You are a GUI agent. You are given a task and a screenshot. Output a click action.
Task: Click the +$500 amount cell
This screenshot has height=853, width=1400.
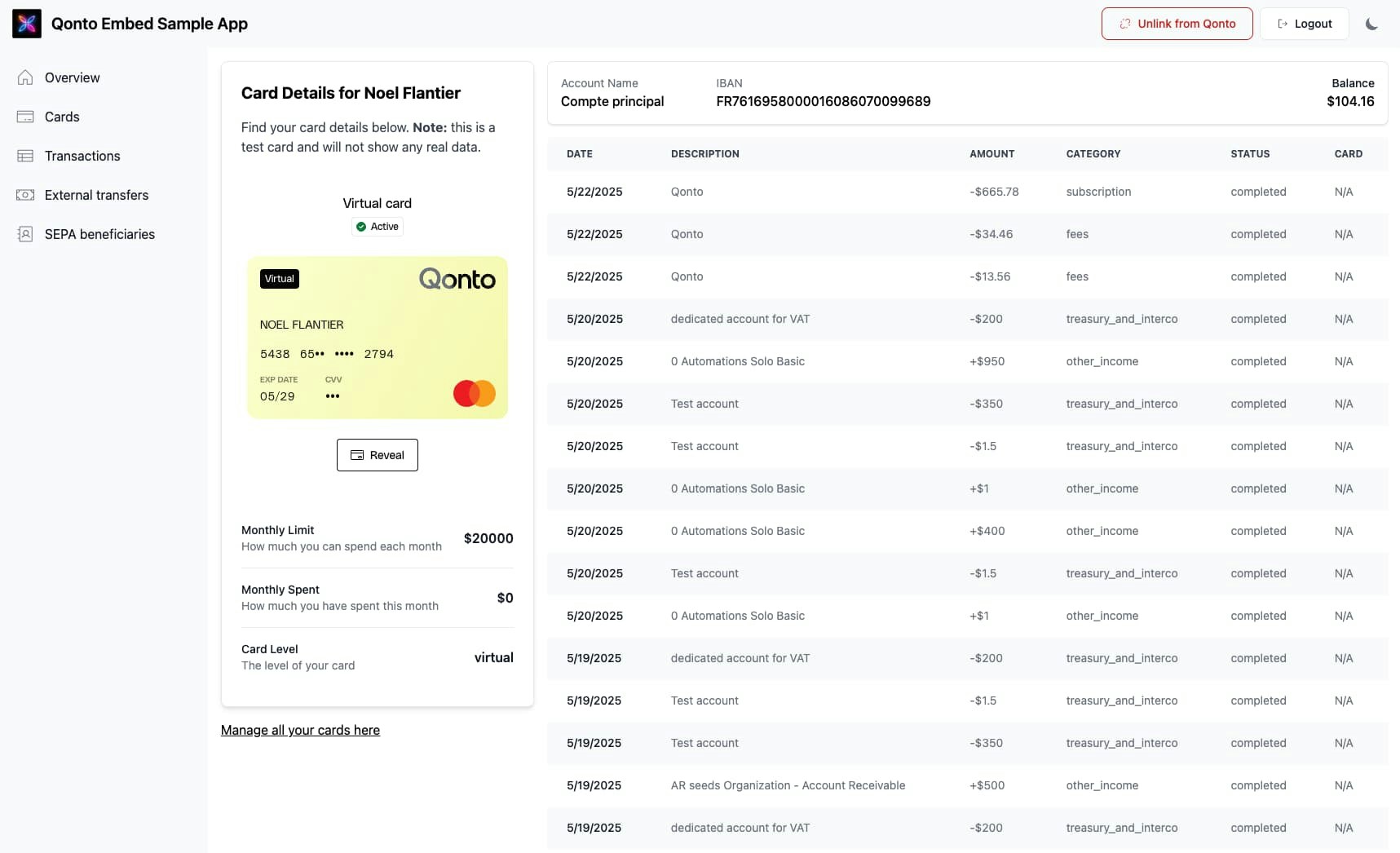tap(987, 785)
